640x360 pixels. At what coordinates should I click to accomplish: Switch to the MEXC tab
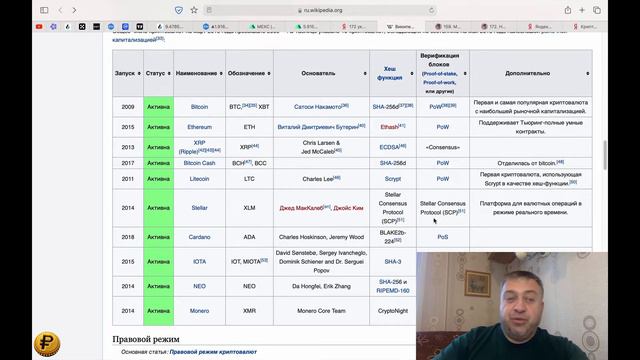[263, 27]
